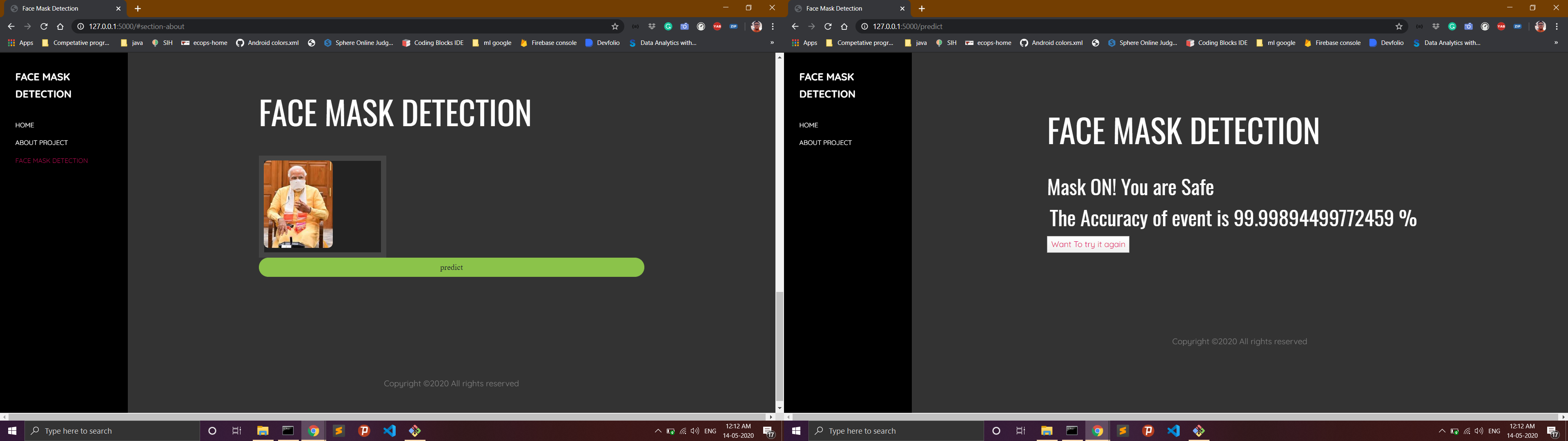
Task: Bookmark the left page with the star icon
Action: (x=615, y=26)
